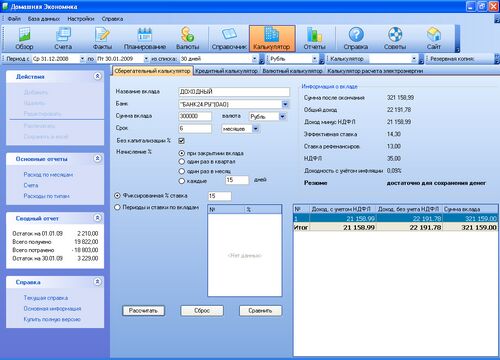Click the Купить полную версию link

52,319
